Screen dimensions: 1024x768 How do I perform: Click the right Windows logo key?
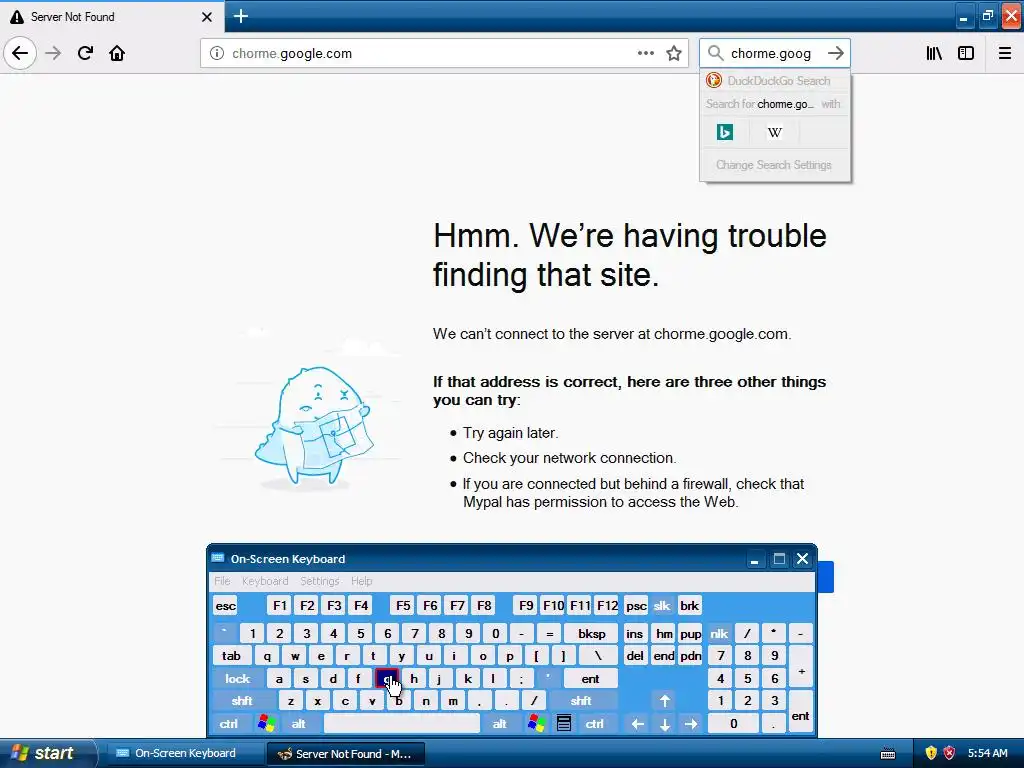tap(536, 724)
